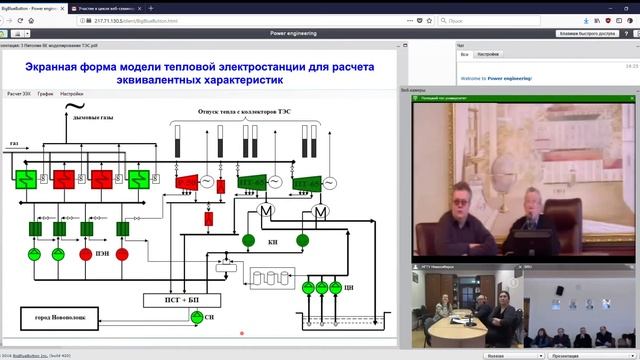
Task: Go to browser home page
Action: 31,20
